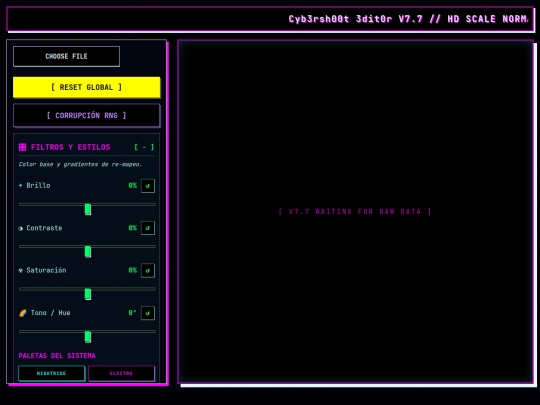Collapse Filtros y Estilos with [ - ]
Viewport: 540px width, 405px height.
coord(144,147)
